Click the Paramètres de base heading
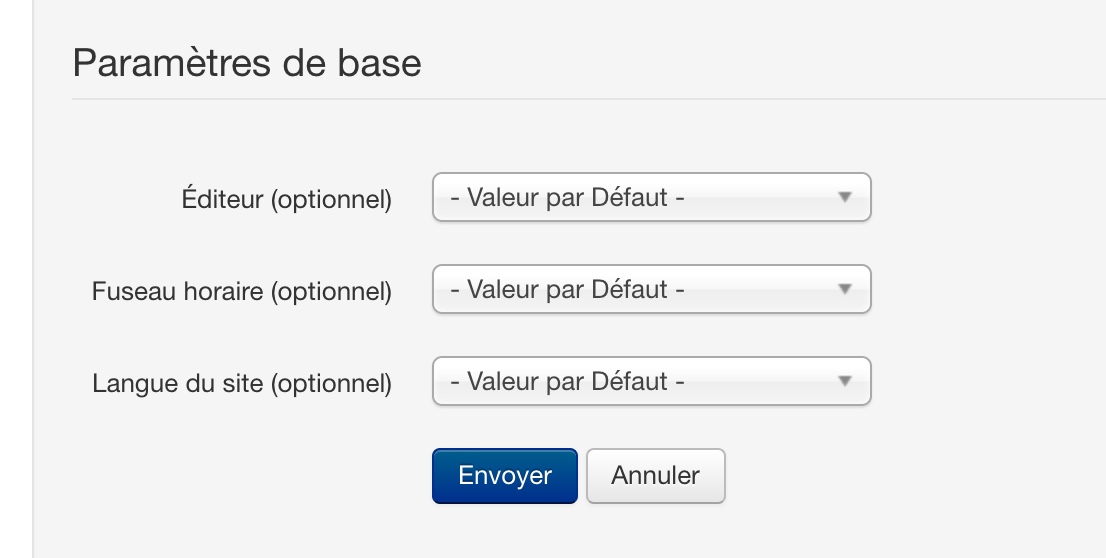The height and width of the screenshot is (558, 1106). (x=247, y=64)
